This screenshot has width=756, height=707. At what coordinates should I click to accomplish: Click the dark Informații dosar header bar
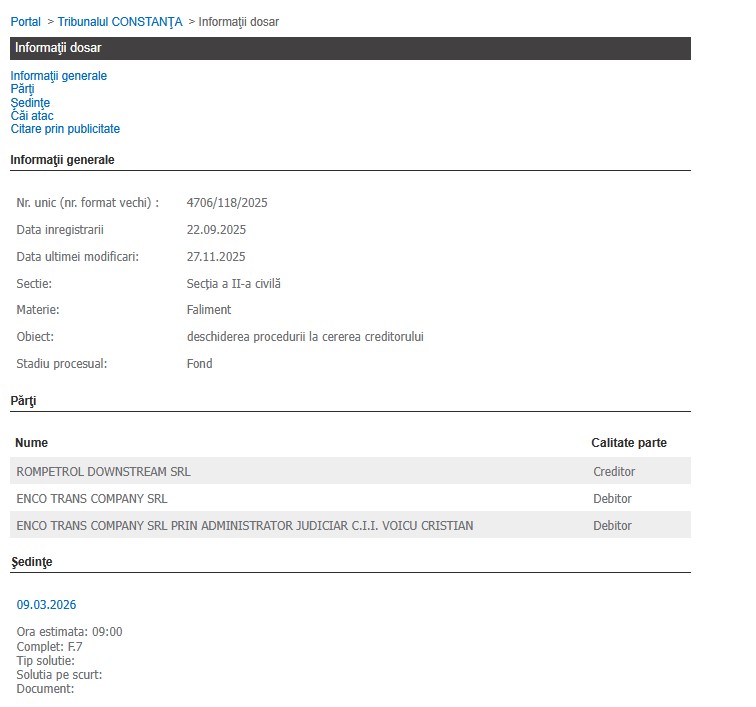[x=350, y=48]
